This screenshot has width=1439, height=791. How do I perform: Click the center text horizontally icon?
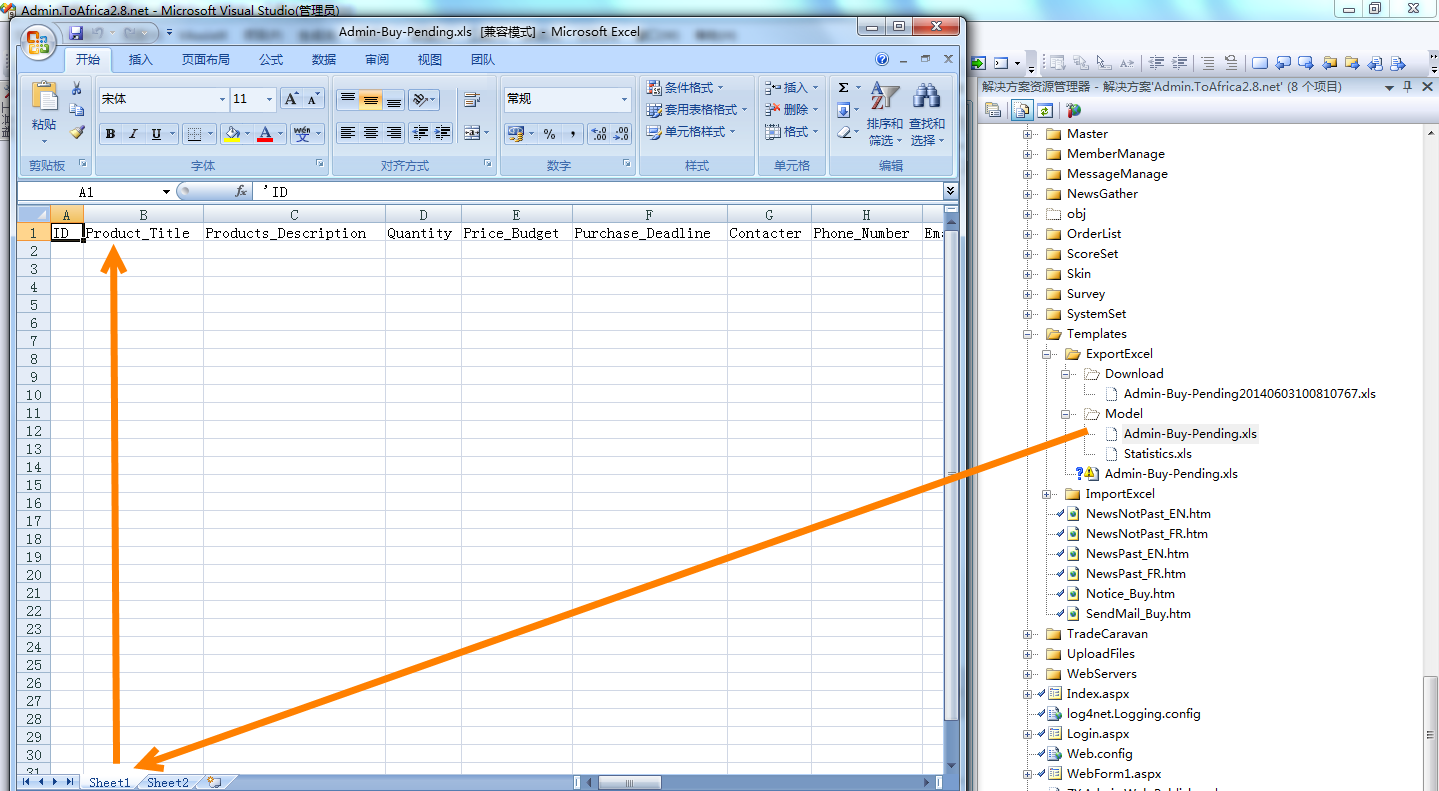click(x=371, y=132)
